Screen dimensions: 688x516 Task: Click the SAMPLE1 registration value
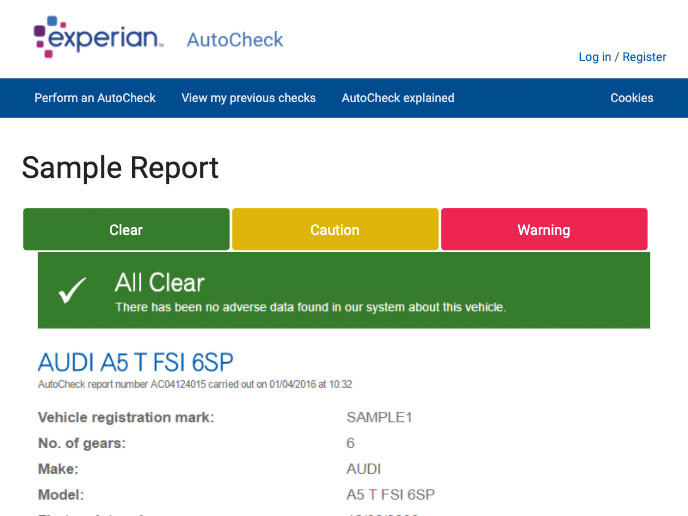point(379,417)
